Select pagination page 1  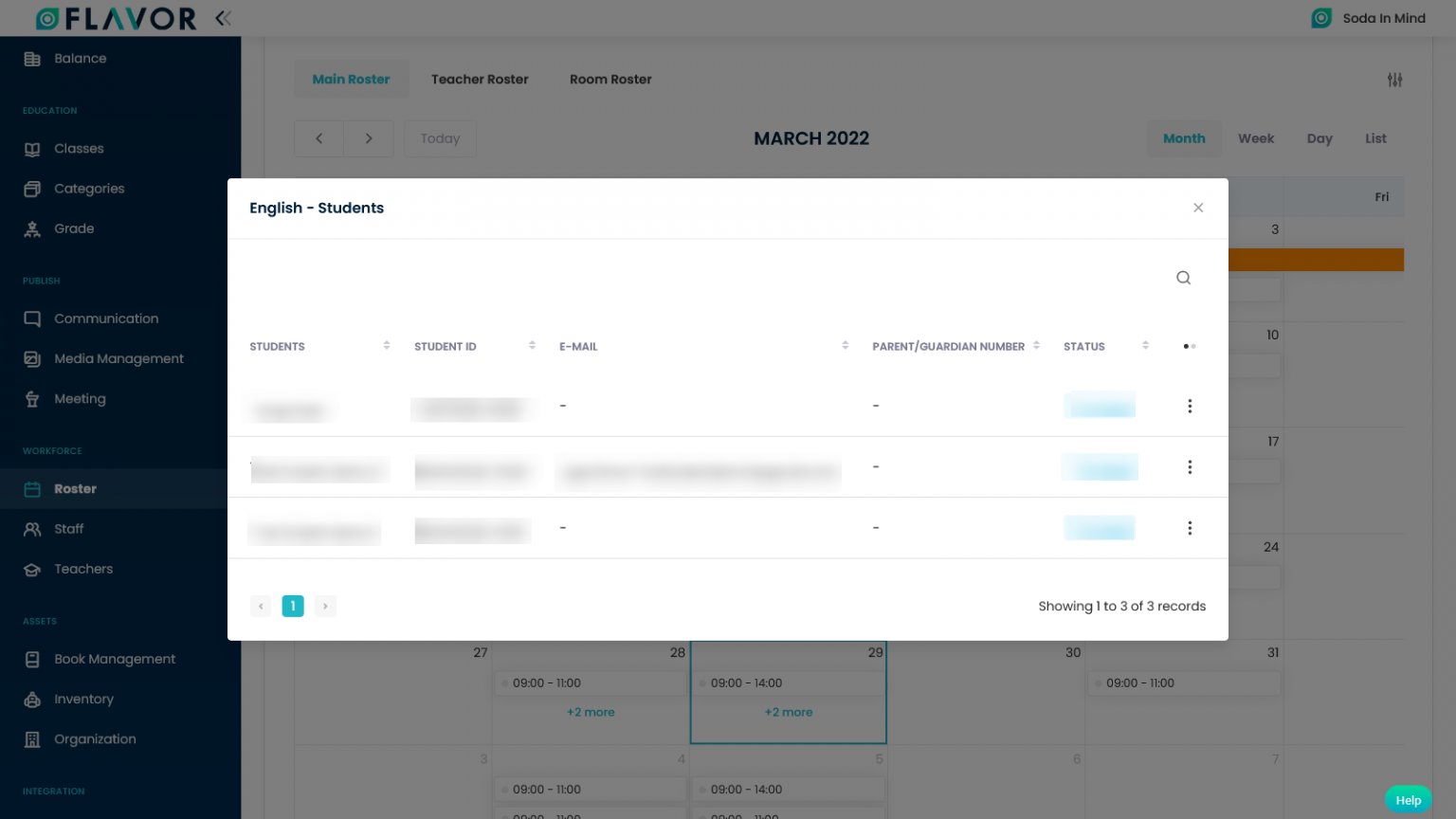coord(293,606)
